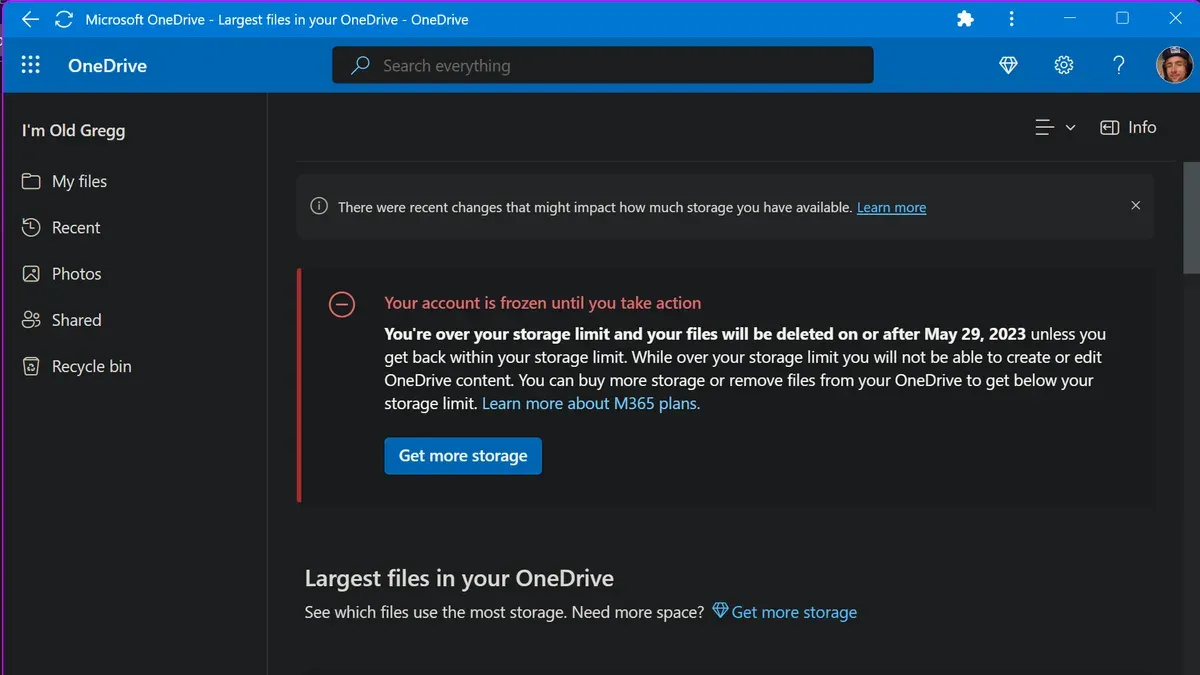The image size is (1200, 675).
Task: Click the OneDrive brand title
Action: tap(107, 66)
